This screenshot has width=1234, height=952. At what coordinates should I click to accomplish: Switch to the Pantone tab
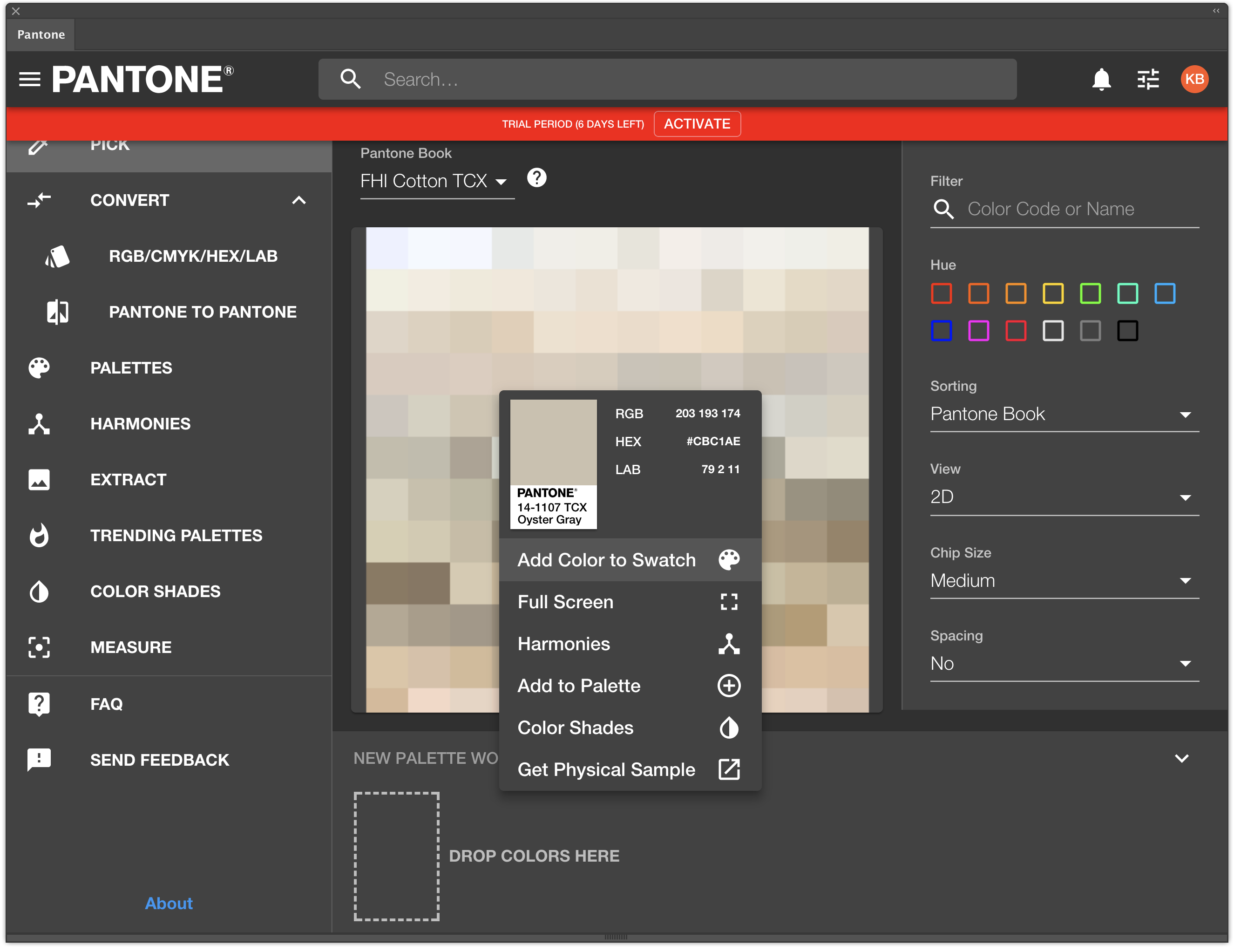(41, 34)
